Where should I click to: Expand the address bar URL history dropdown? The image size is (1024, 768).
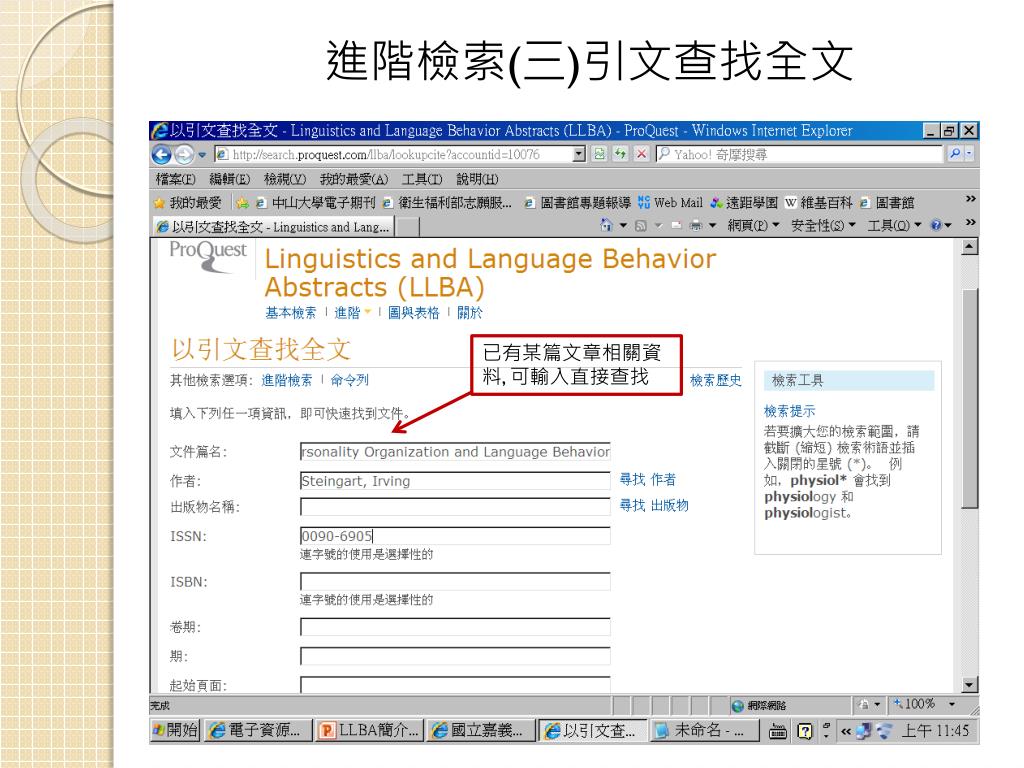click(579, 154)
